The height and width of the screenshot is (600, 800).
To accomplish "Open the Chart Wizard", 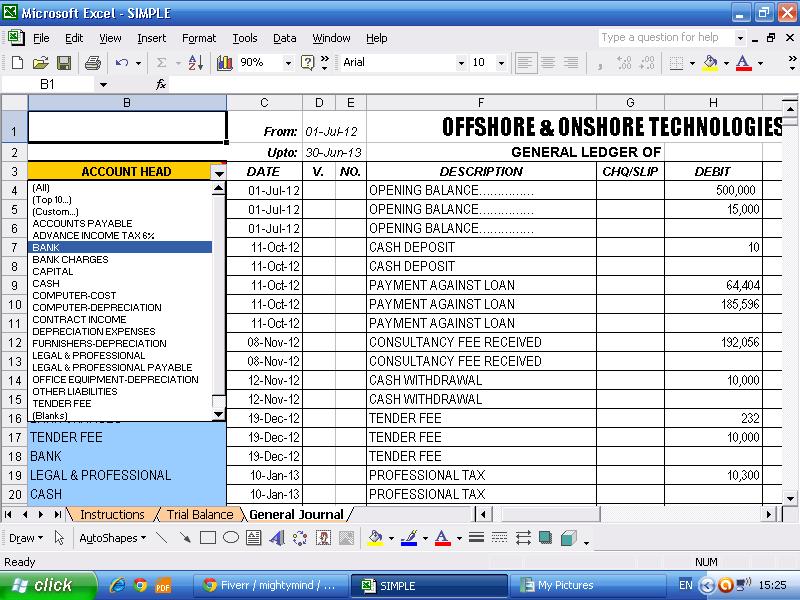I will point(222,62).
